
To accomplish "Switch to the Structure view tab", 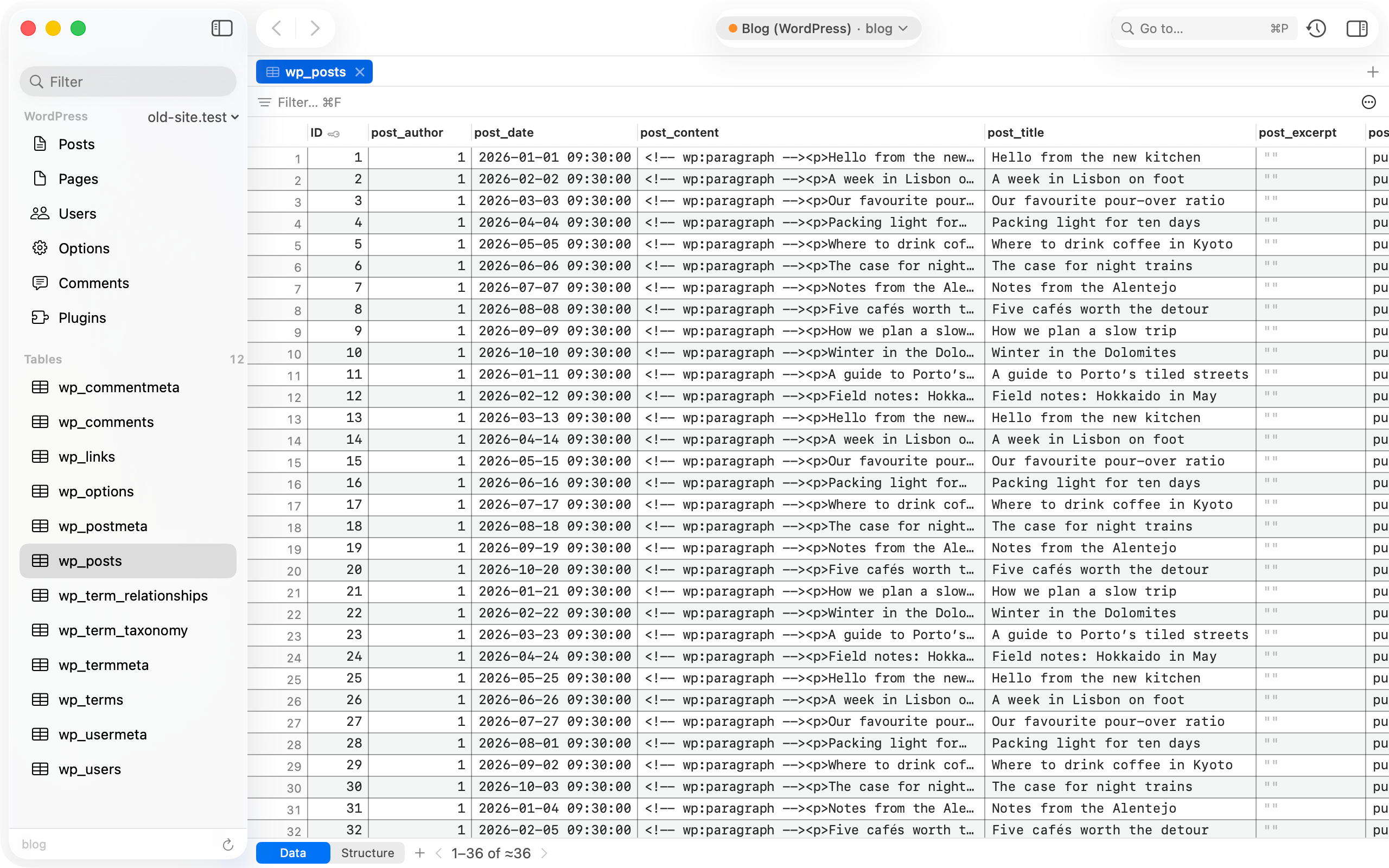I will pyautogui.click(x=367, y=853).
